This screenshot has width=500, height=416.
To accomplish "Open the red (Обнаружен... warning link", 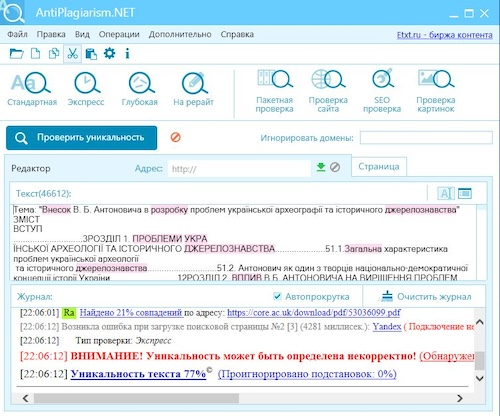I will [x=447, y=356].
